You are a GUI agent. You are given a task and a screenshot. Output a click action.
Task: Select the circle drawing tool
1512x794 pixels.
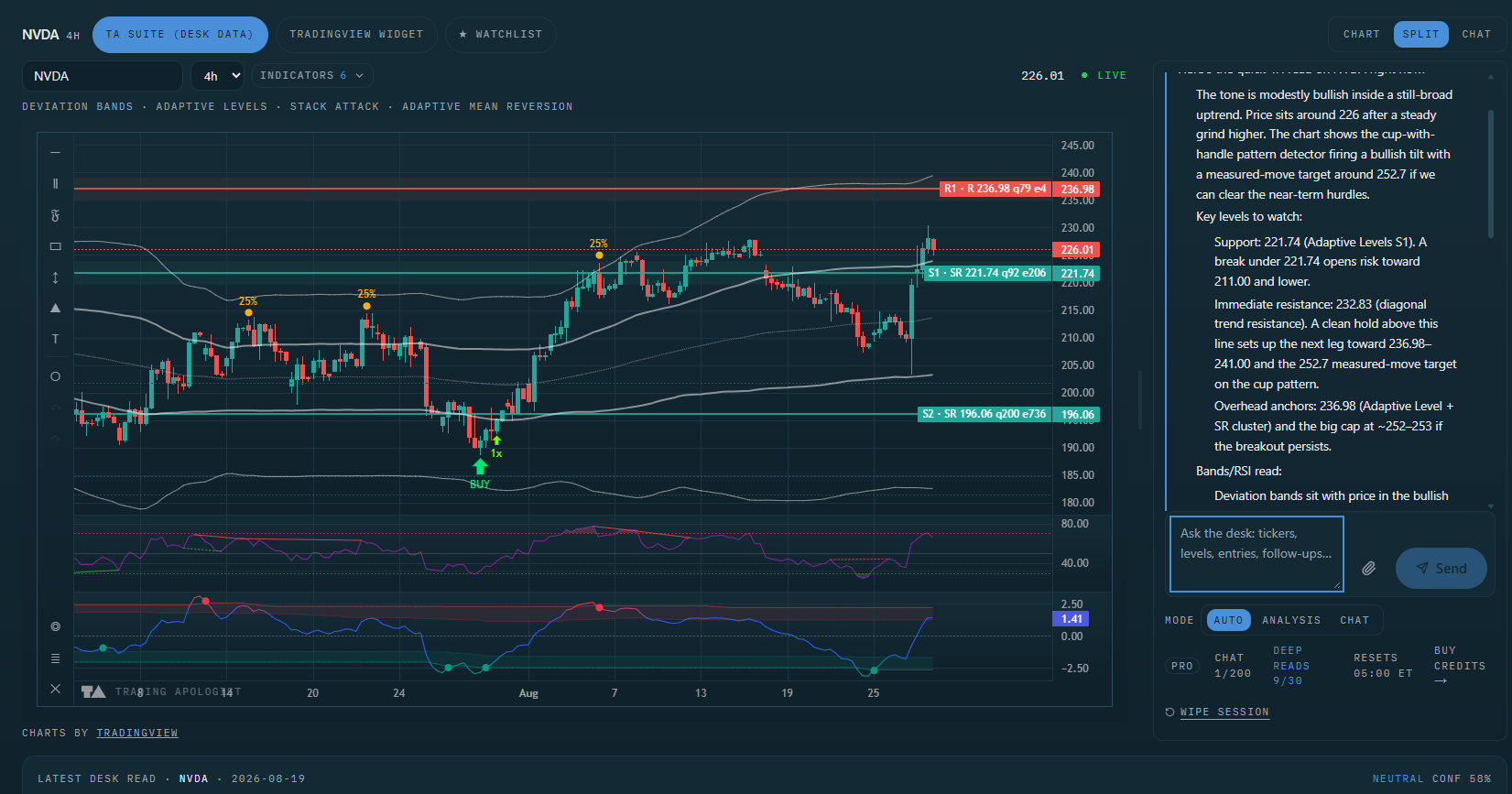tap(55, 376)
